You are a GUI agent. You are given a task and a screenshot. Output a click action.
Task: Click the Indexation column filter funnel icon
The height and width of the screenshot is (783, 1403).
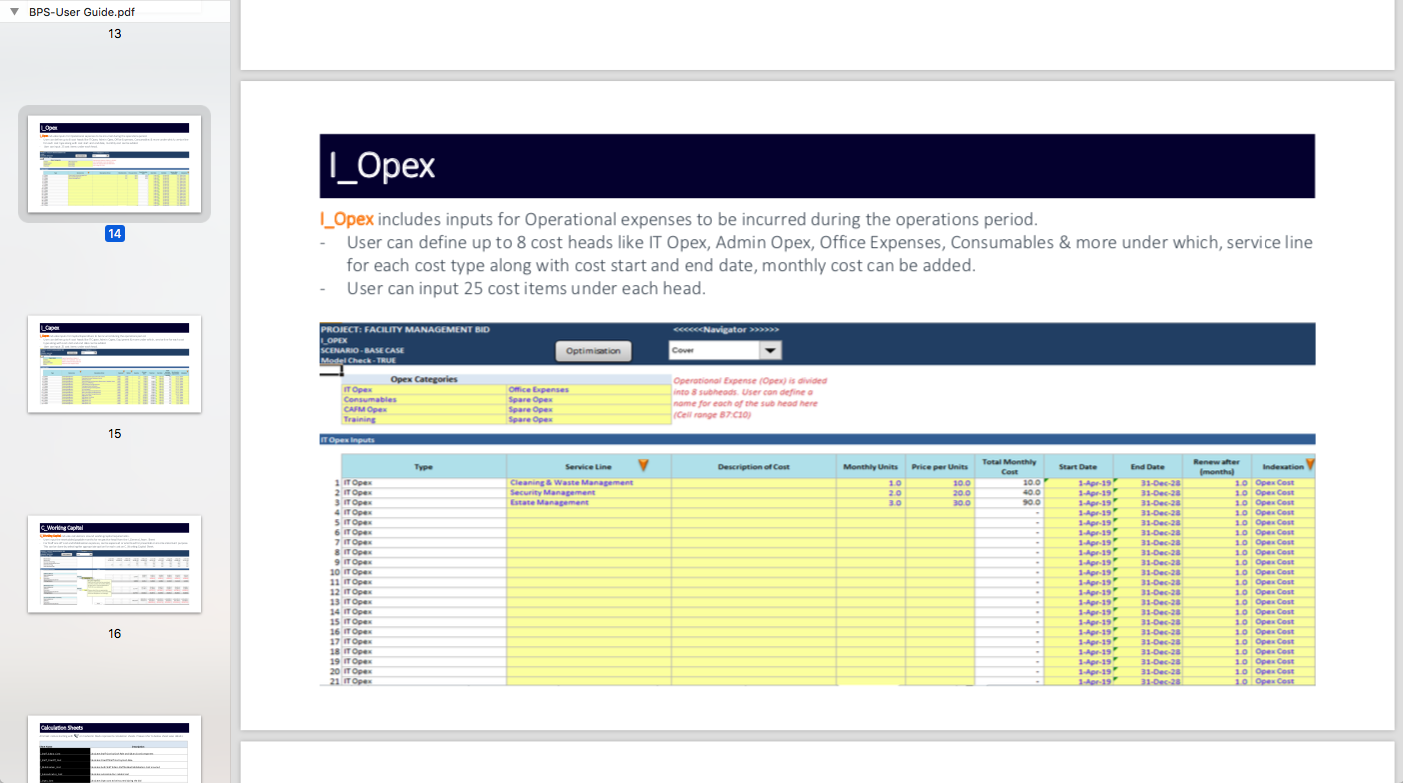point(1308,465)
